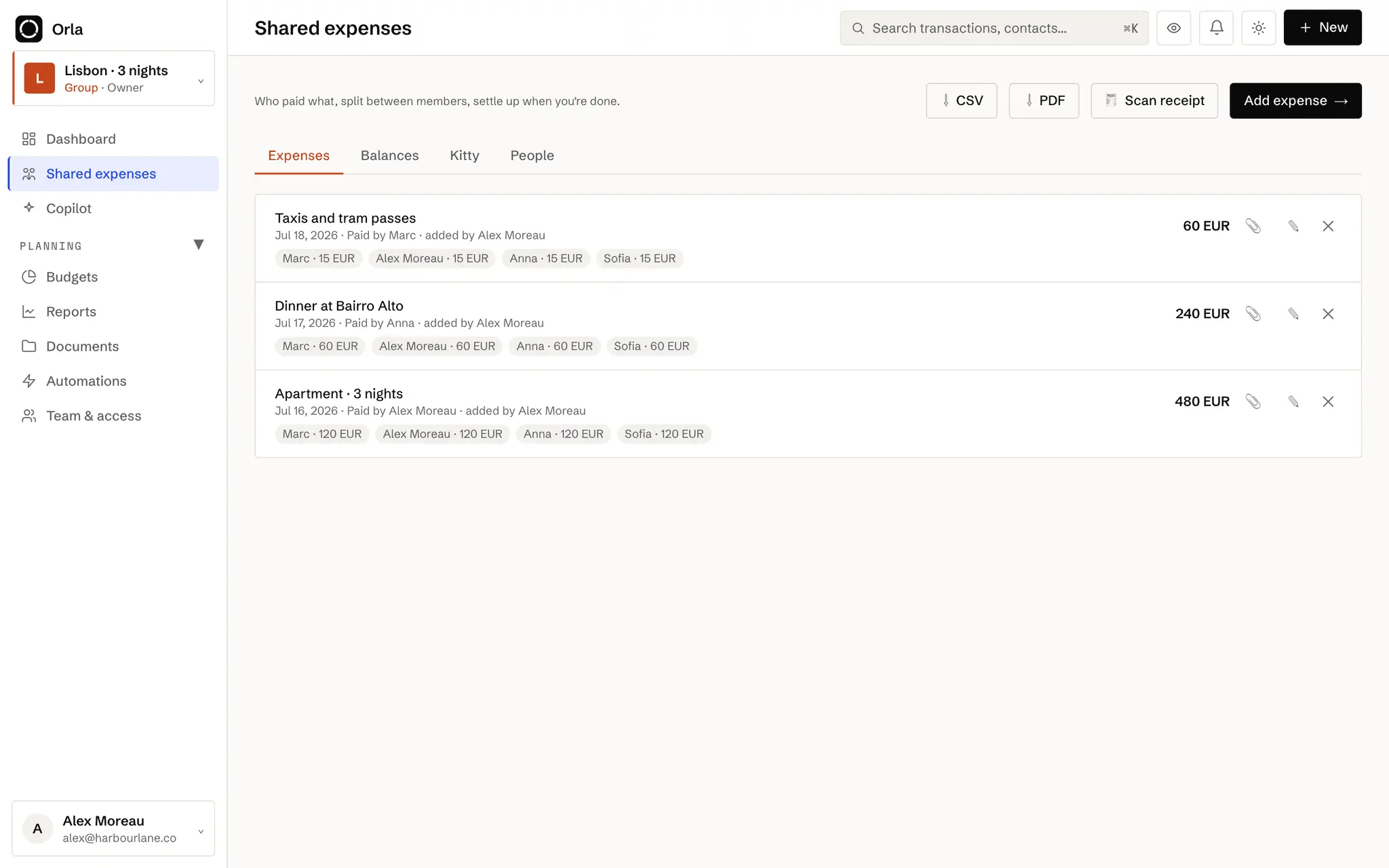Edit the Dinner at Bairro Alto expense

pos(1293,313)
